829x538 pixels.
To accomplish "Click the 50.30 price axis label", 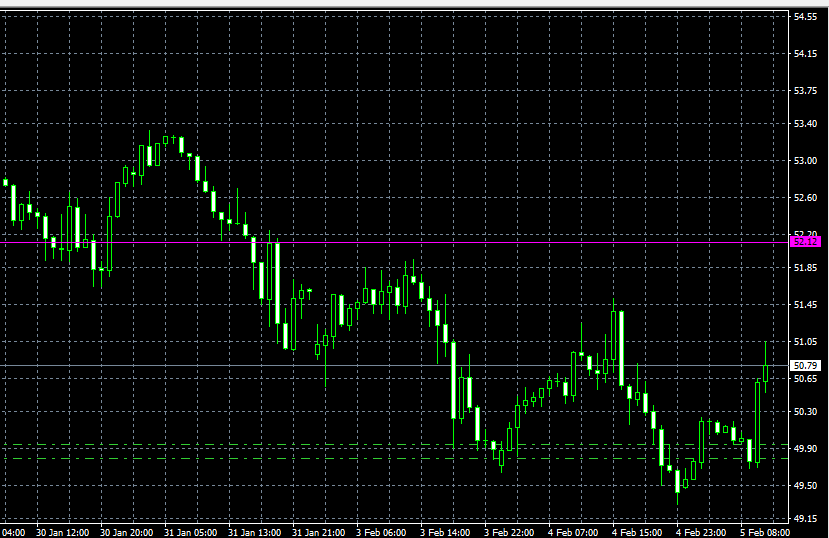I will pos(805,412).
